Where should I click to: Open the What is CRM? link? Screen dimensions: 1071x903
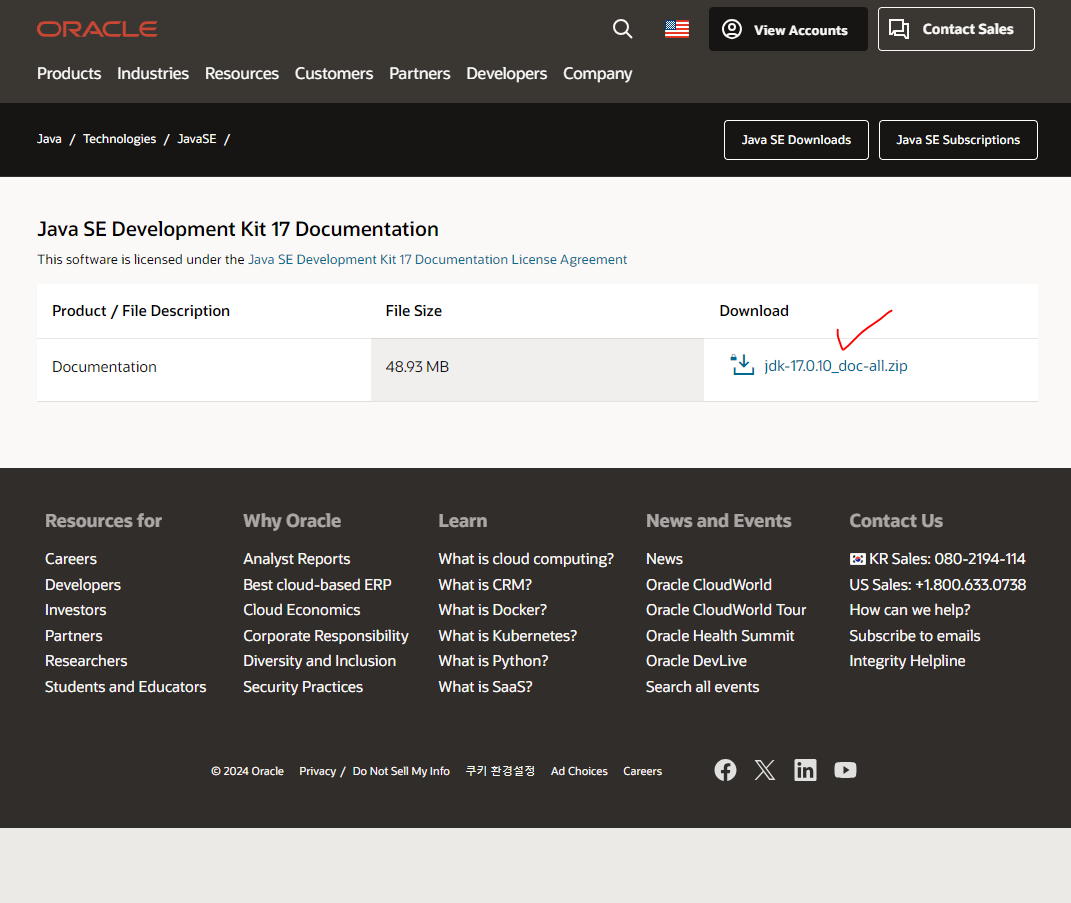pos(485,585)
